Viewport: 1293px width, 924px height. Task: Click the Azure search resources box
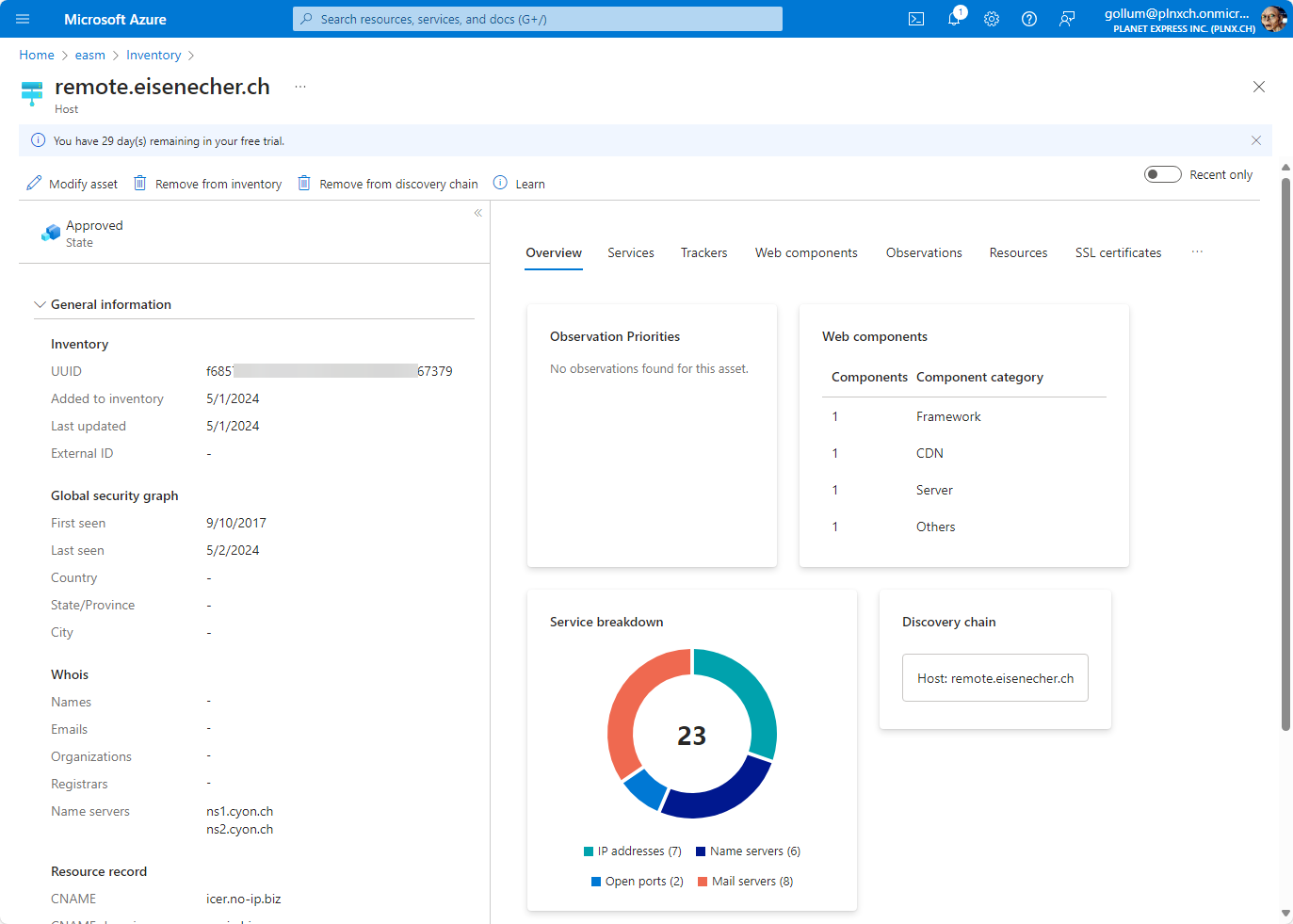point(537,19)
